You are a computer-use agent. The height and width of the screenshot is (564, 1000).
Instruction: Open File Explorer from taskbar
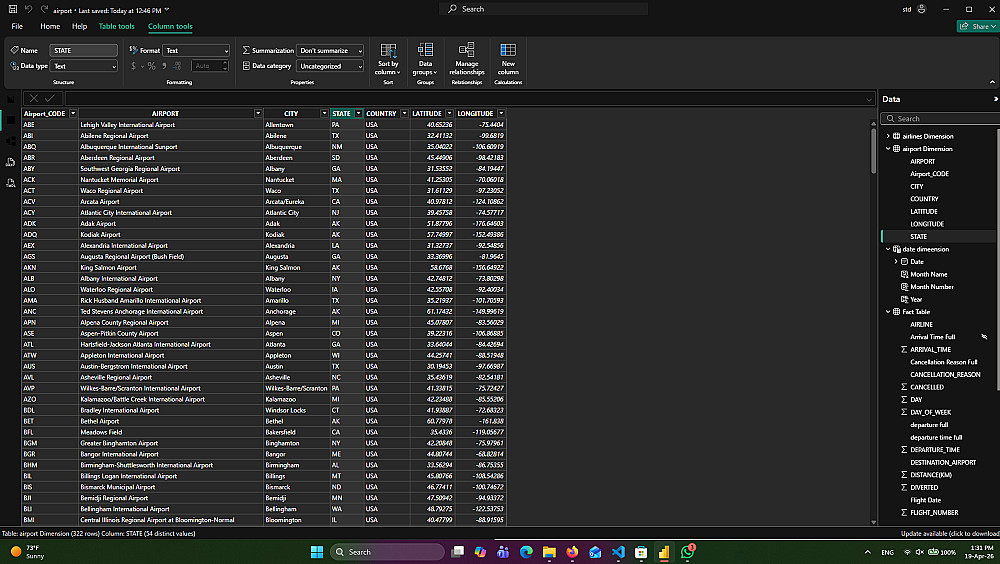[549, 552]
